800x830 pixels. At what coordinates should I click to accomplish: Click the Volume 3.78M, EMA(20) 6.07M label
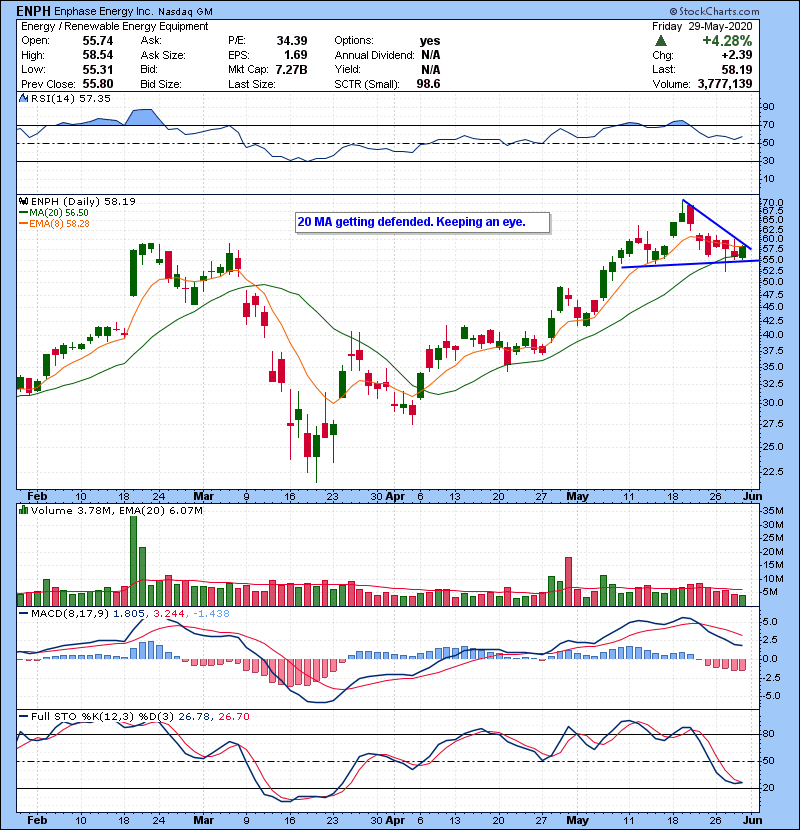tap(116, 510)
